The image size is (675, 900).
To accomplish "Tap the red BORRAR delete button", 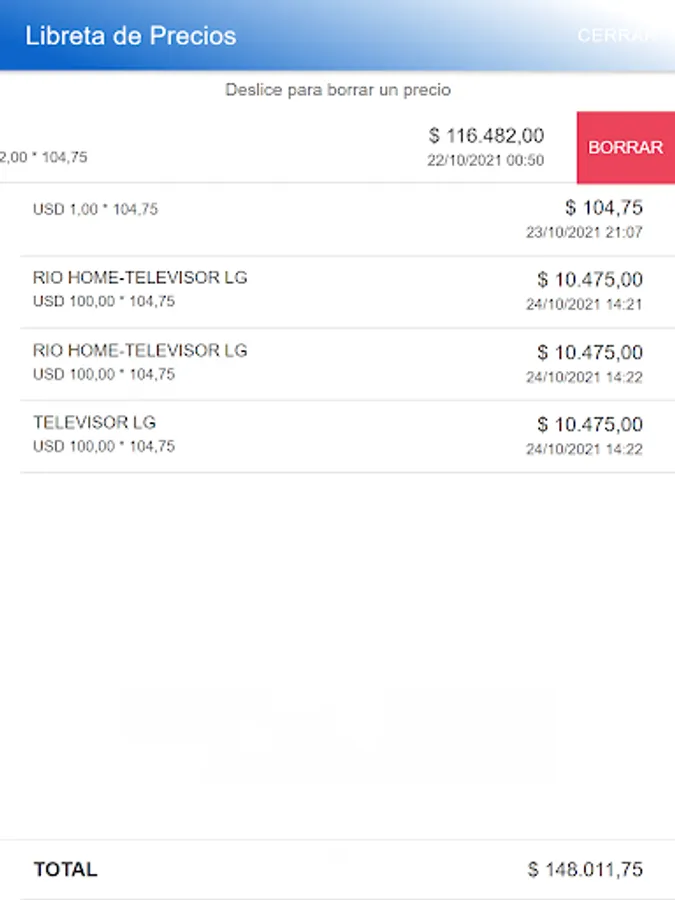I will [x=625, y=147].
